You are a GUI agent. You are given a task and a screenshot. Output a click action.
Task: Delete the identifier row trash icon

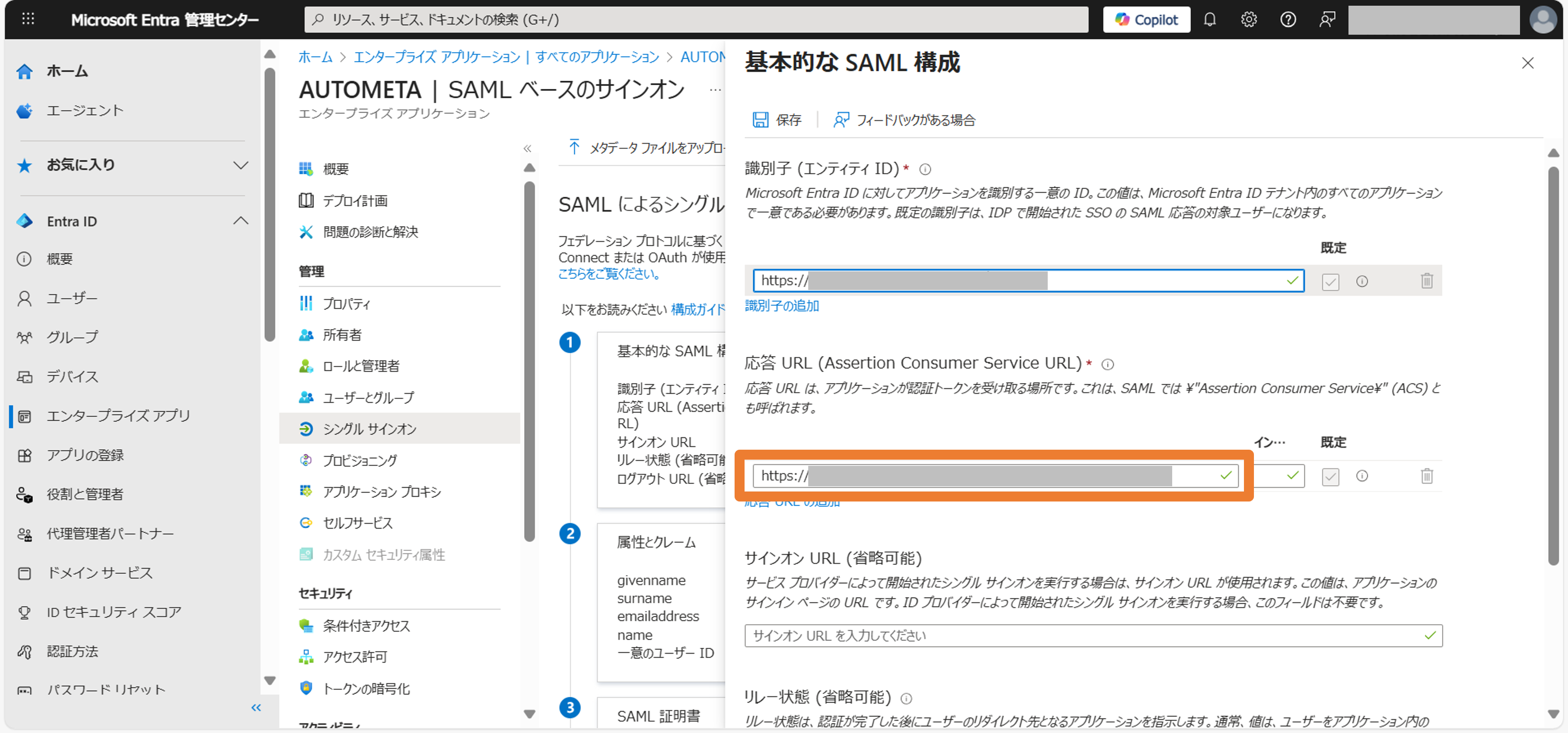pos(1427,280)
